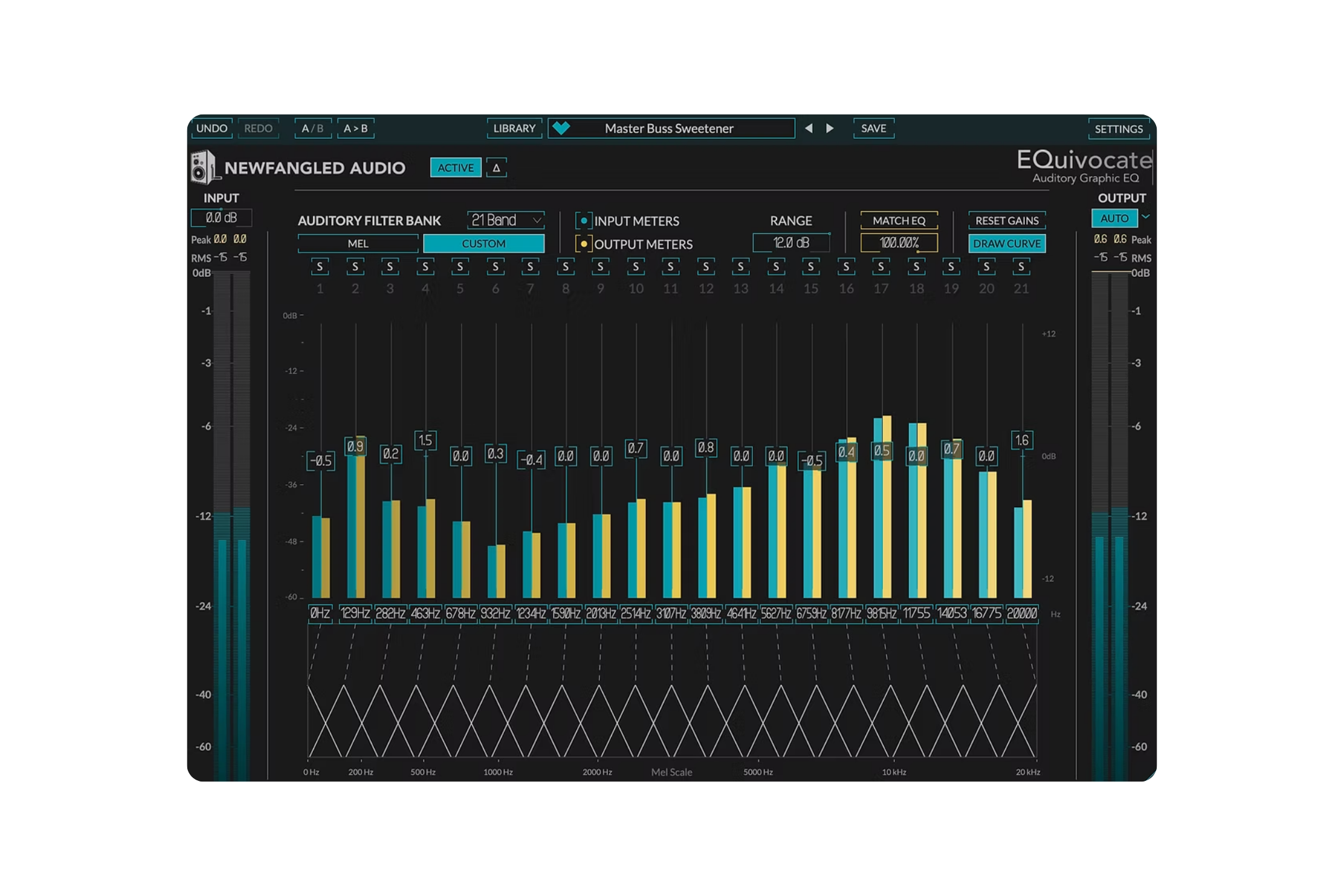The width and height of the screenshot is (1344, 896).
Task: Disable the OUTPUT METERS display
Action: 583,245
